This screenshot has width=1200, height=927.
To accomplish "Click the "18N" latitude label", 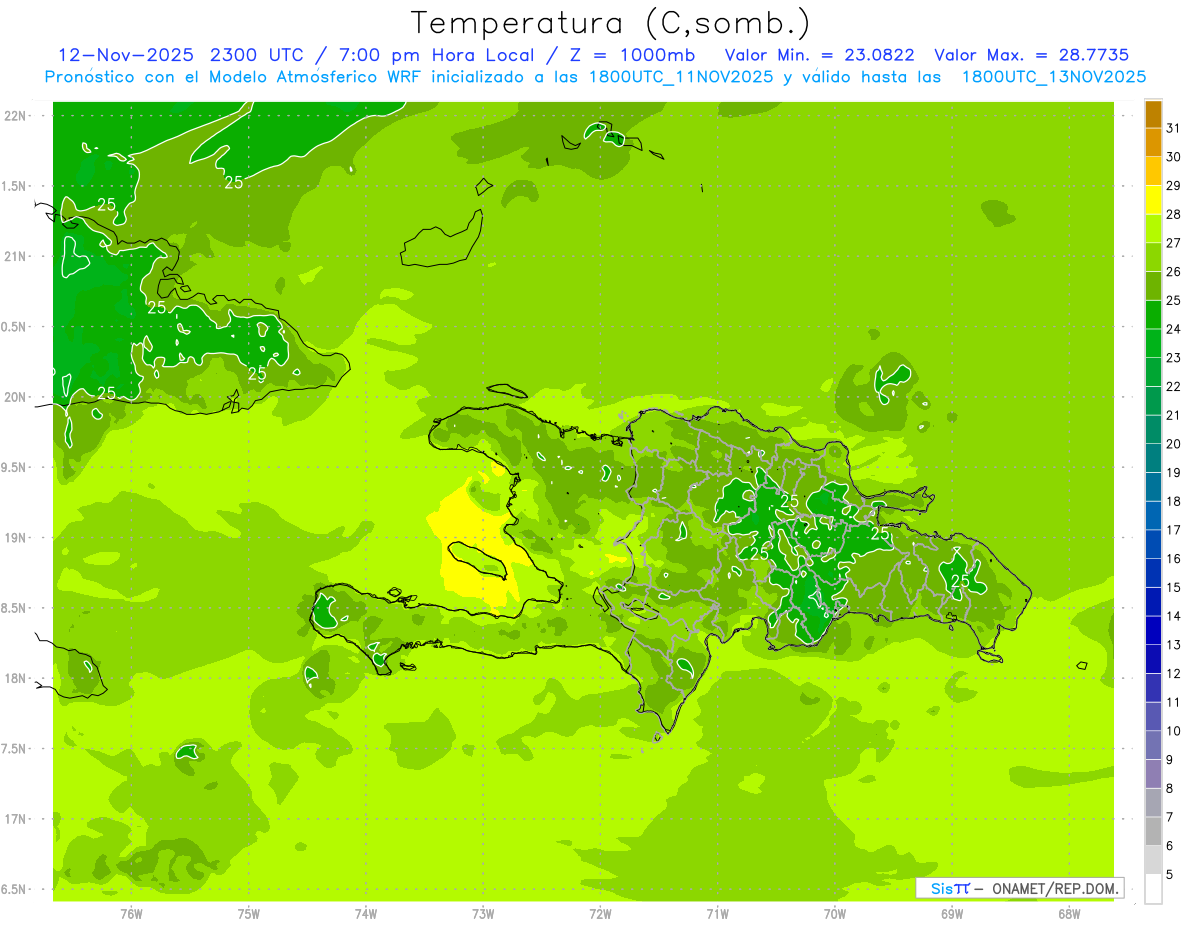I will click(17, 679).
